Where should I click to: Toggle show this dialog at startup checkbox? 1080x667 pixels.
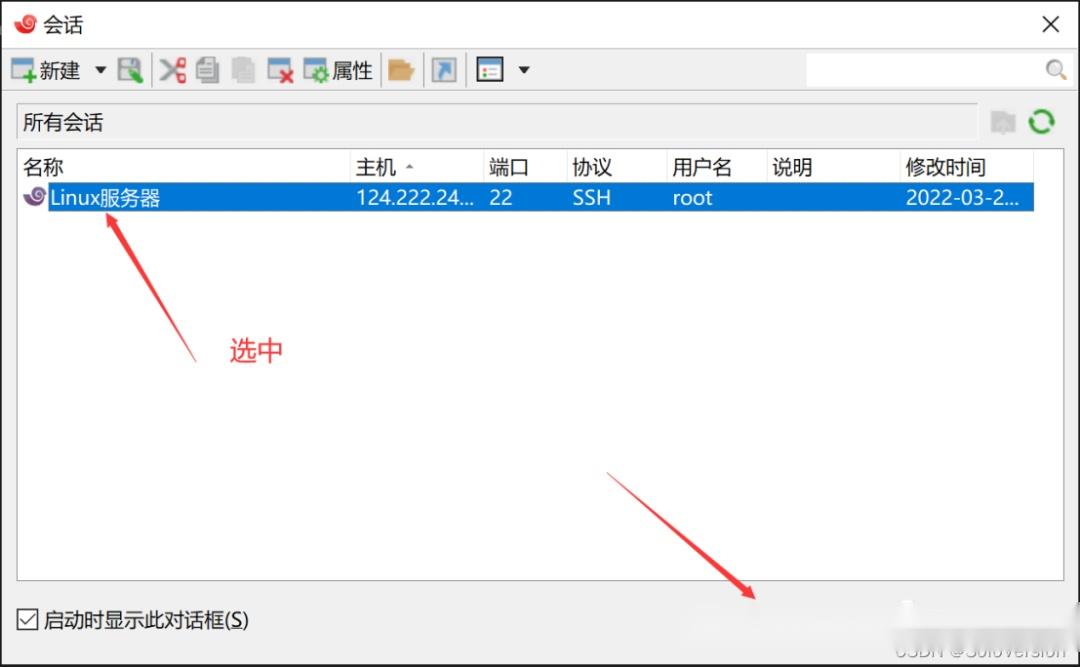click(x=28, y=619)
